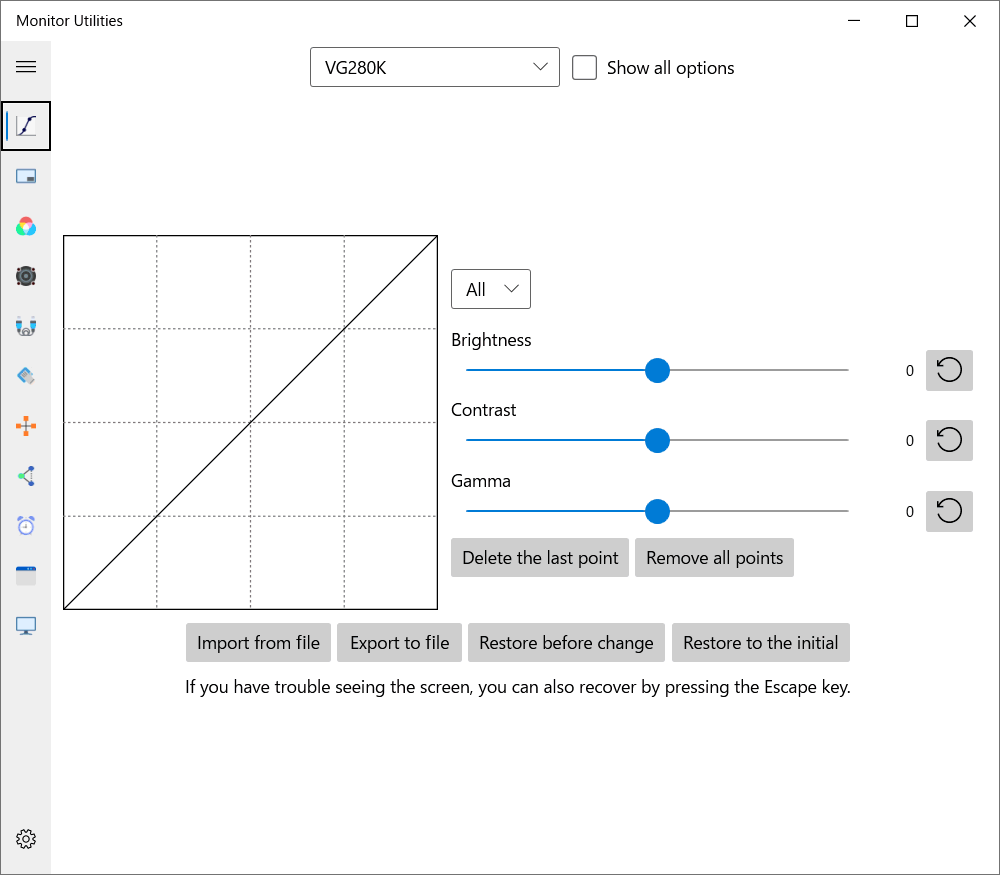Open the RGB color circles sidebar icon
Viewport: 1000px width, 875px height.
click(26, 226)
